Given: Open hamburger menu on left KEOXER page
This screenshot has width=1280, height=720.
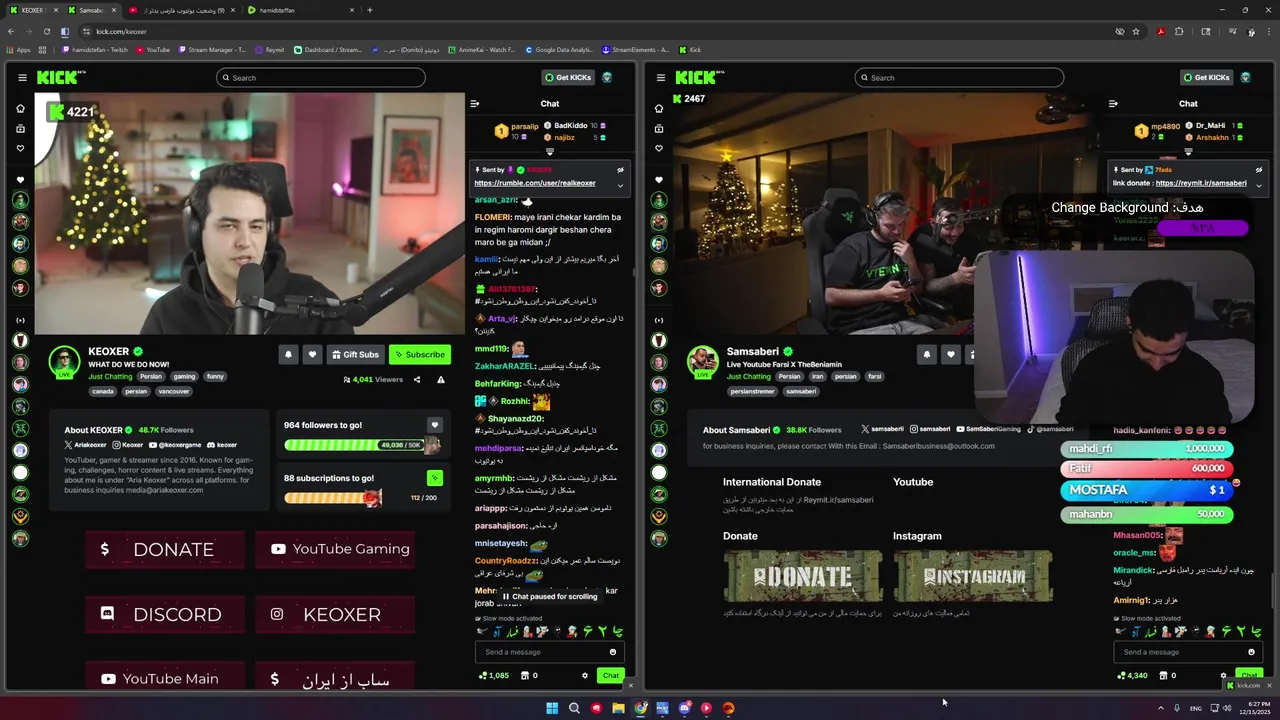Looking at the screenshot, I should [22, 77].
